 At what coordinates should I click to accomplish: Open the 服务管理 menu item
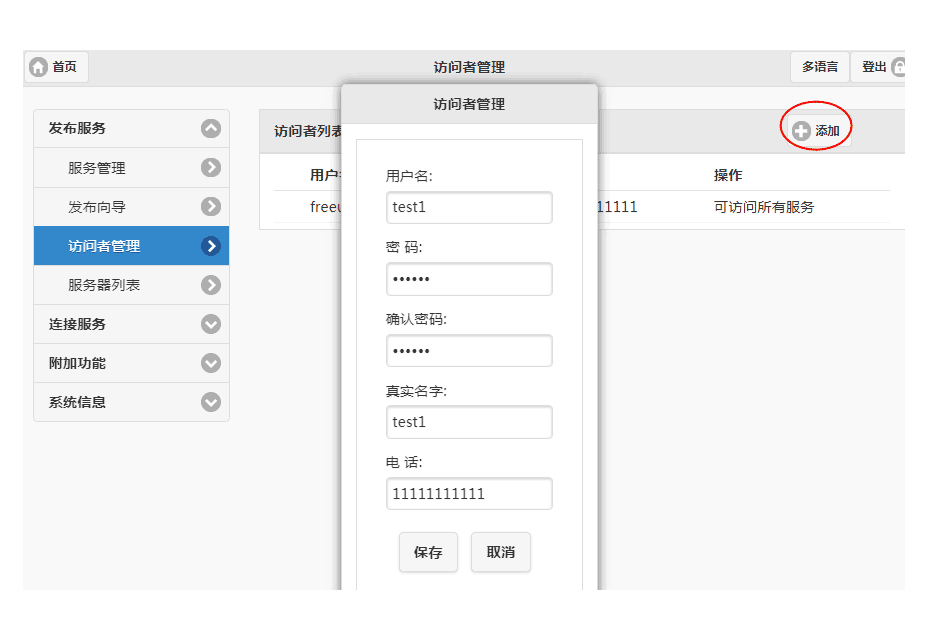[97, 168]
